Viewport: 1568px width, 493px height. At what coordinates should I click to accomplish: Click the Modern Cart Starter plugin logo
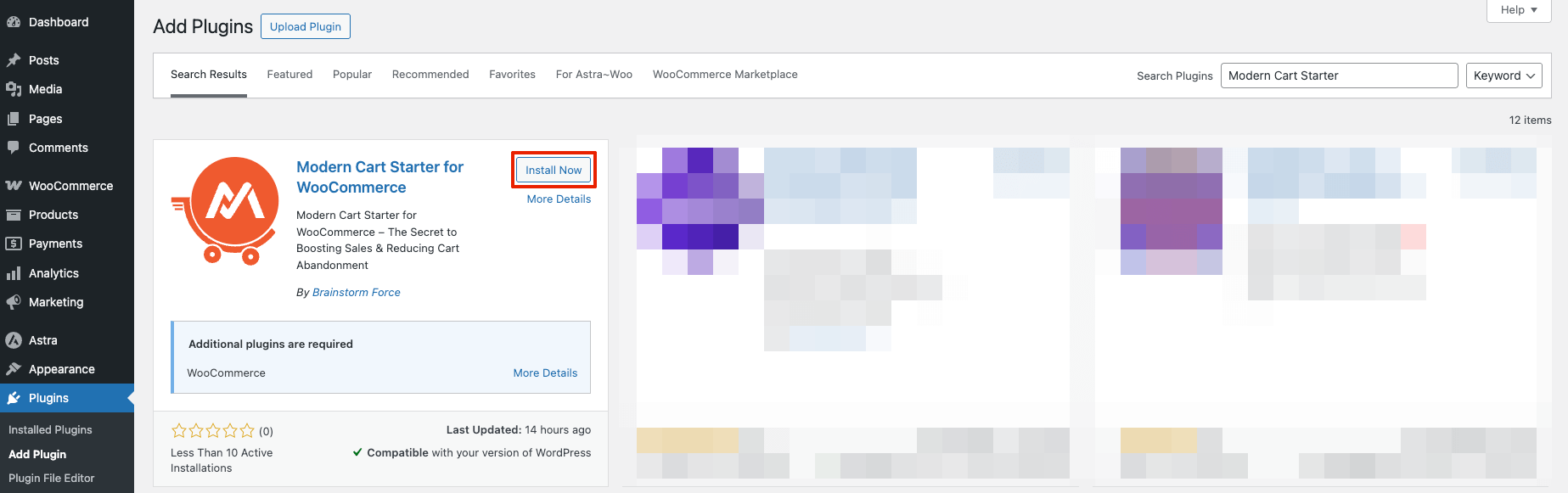[x=227, y=210]
